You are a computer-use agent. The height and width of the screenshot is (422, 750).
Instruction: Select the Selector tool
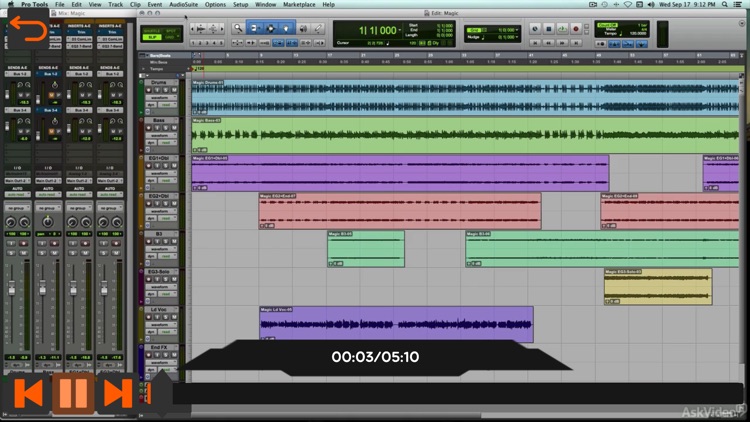click(271, 29)
